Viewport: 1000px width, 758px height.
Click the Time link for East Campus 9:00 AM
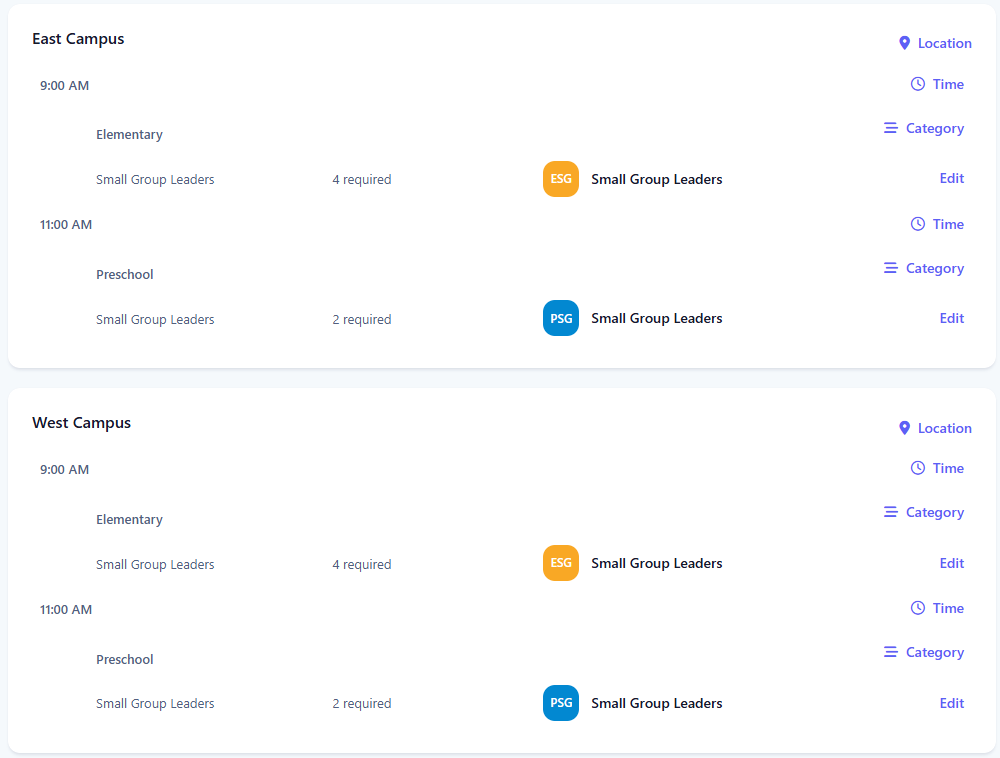coord(948,84)
